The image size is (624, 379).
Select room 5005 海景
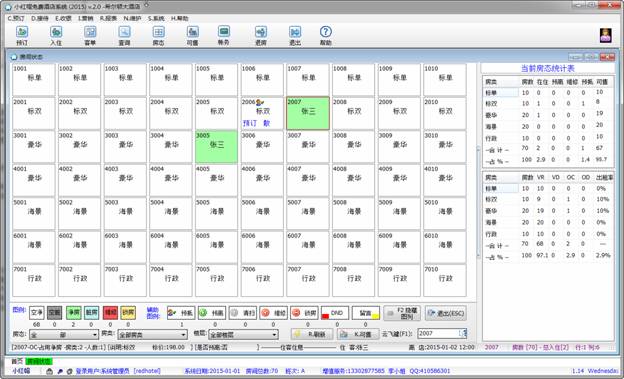(x=216, y=213)
